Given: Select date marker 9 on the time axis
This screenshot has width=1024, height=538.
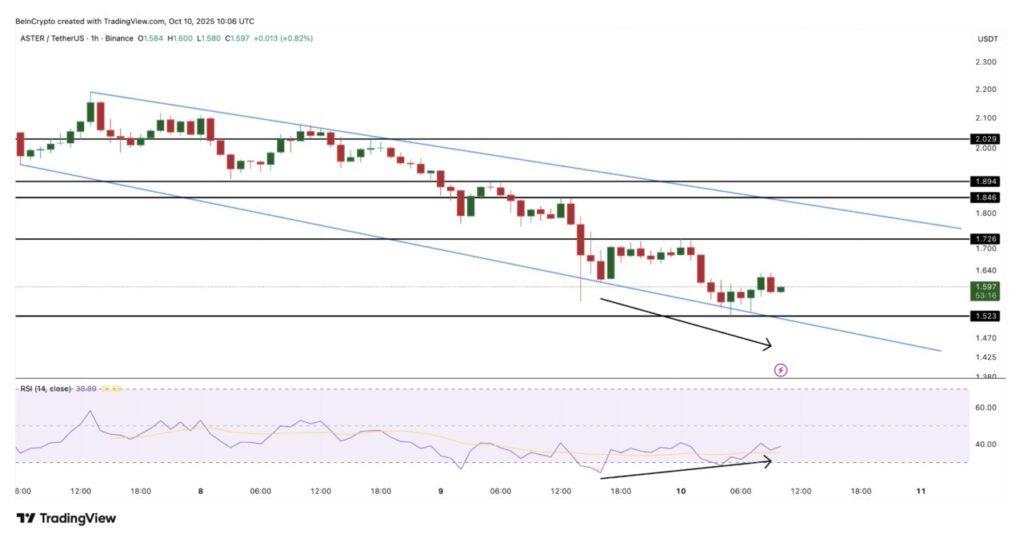Looking at the screenshot, I should point(441,491).
